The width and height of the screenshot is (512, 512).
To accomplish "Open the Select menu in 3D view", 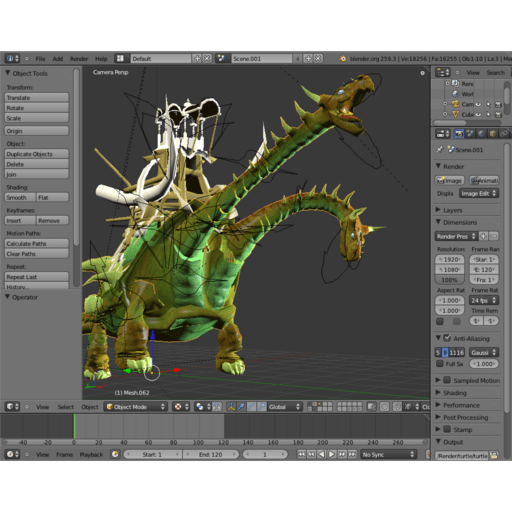I will click(x=65, y=407).
